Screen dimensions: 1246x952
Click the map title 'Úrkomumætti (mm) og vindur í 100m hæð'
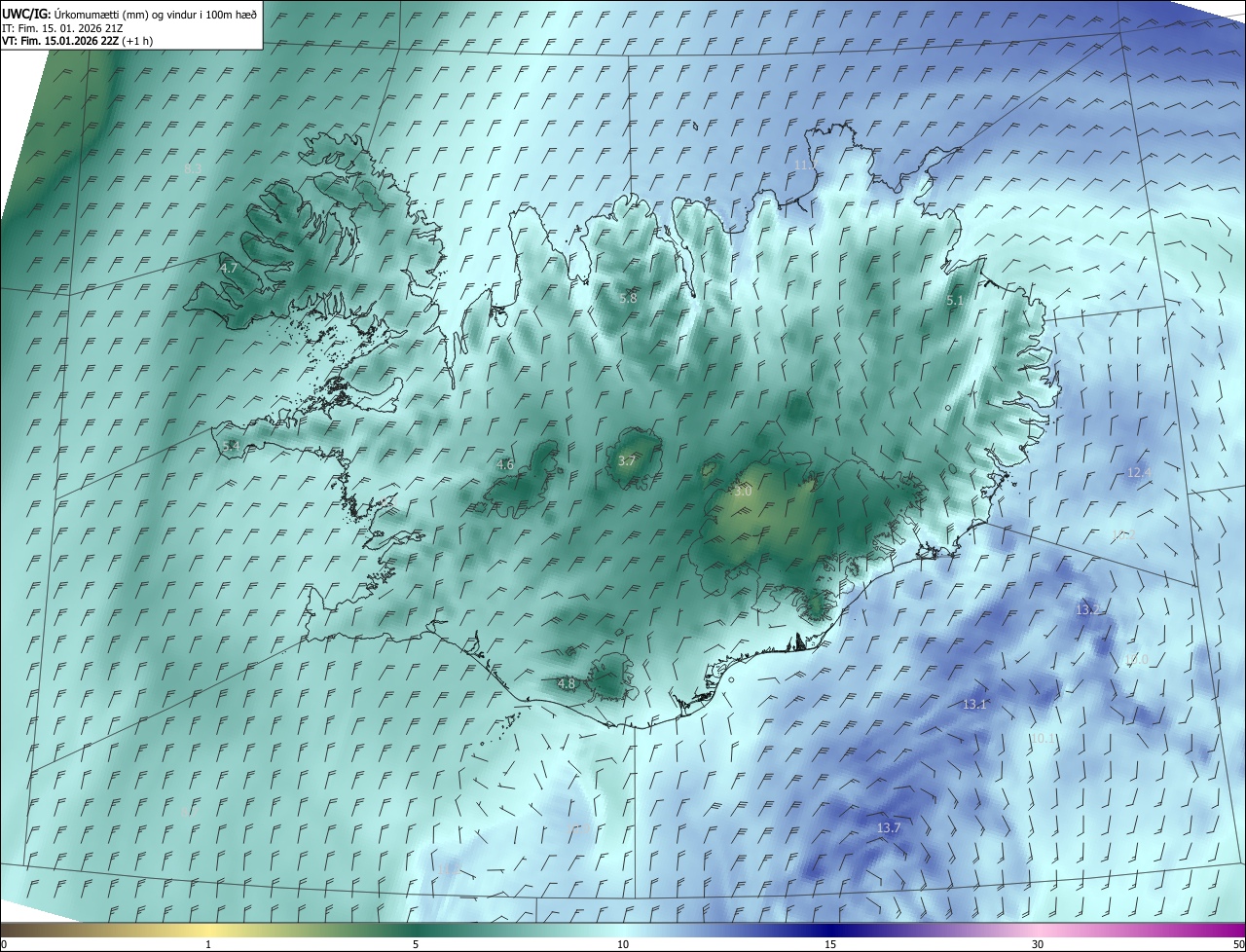155,14
